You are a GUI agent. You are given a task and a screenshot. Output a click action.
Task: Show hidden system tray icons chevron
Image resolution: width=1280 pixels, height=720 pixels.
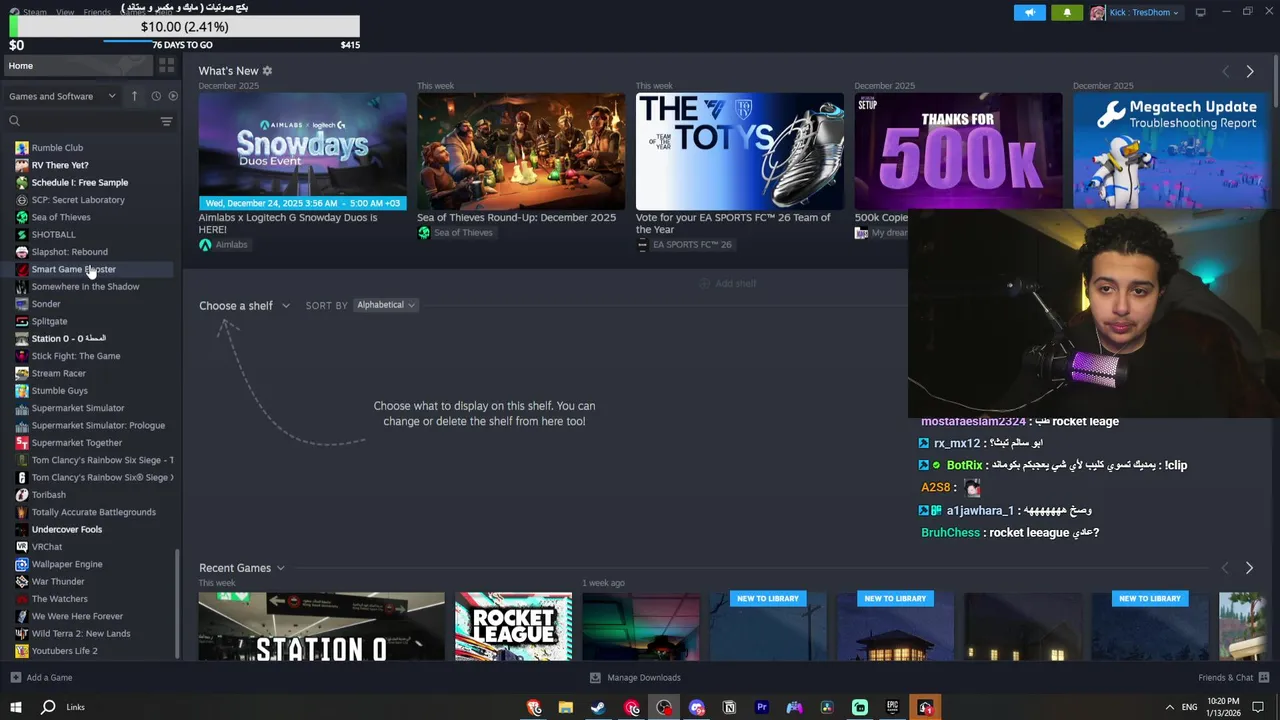(x=1169, y=707)
